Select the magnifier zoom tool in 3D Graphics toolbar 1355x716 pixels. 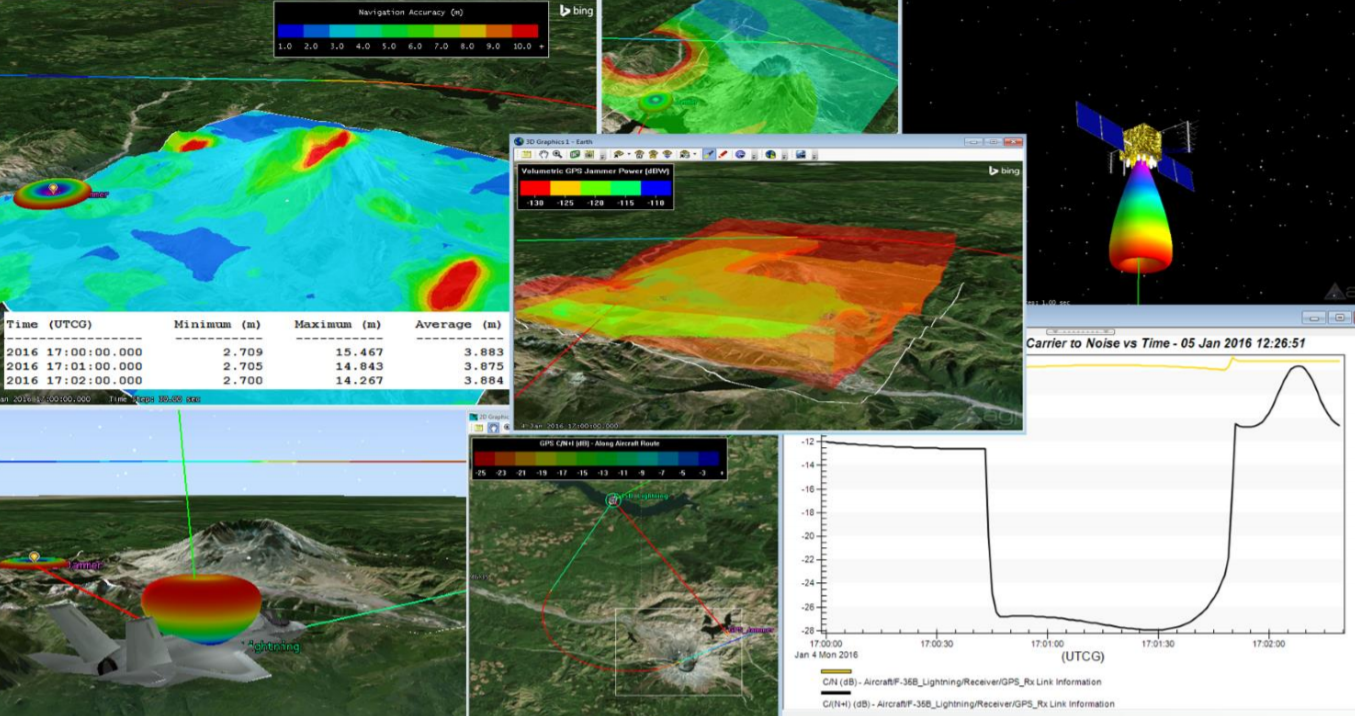(557, 154)
